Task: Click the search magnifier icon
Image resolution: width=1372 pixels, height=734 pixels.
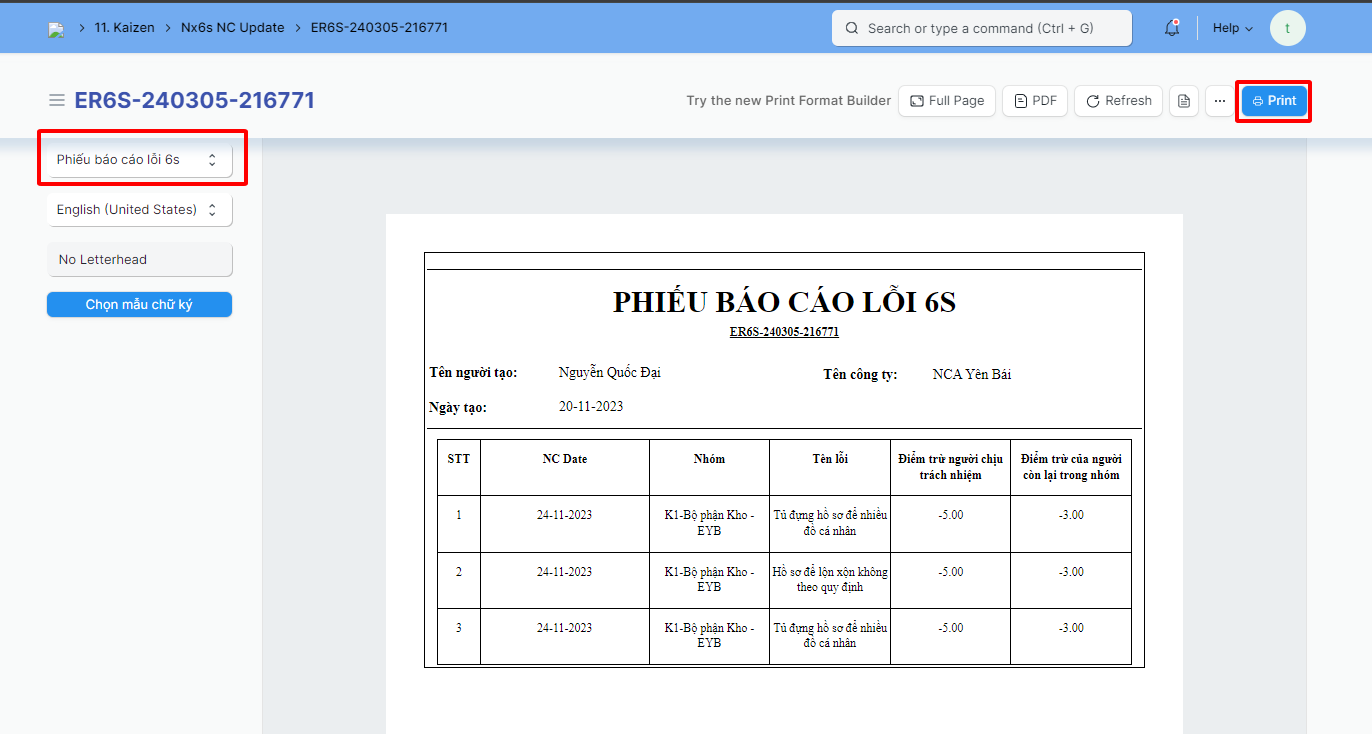Action: pyautogui.click(x=852, y=29)
